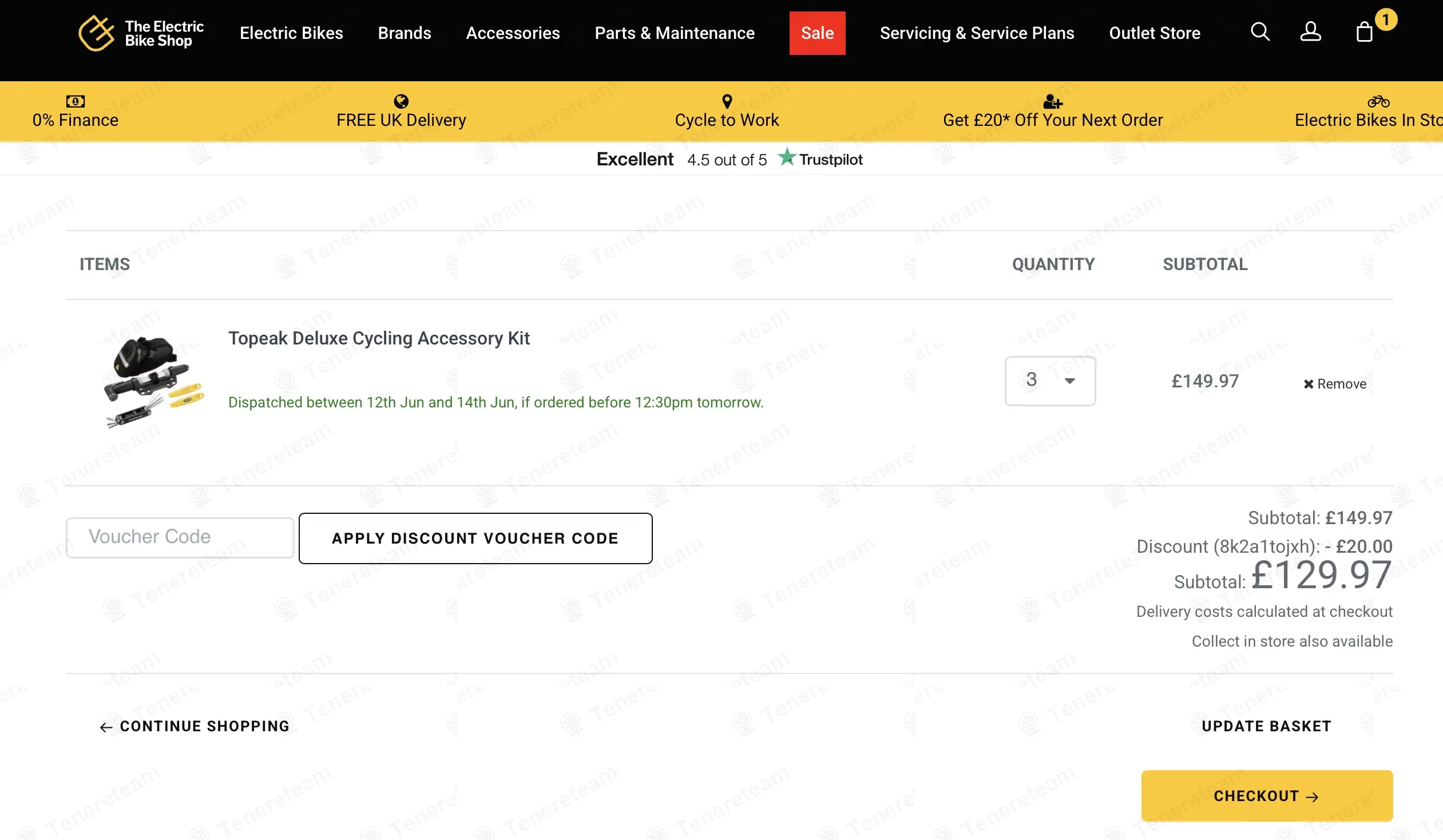The width and height of the screenshot is (1443, 840).
Task: Expand the quantity dropdown showing 3
Action: point(1049,381)
